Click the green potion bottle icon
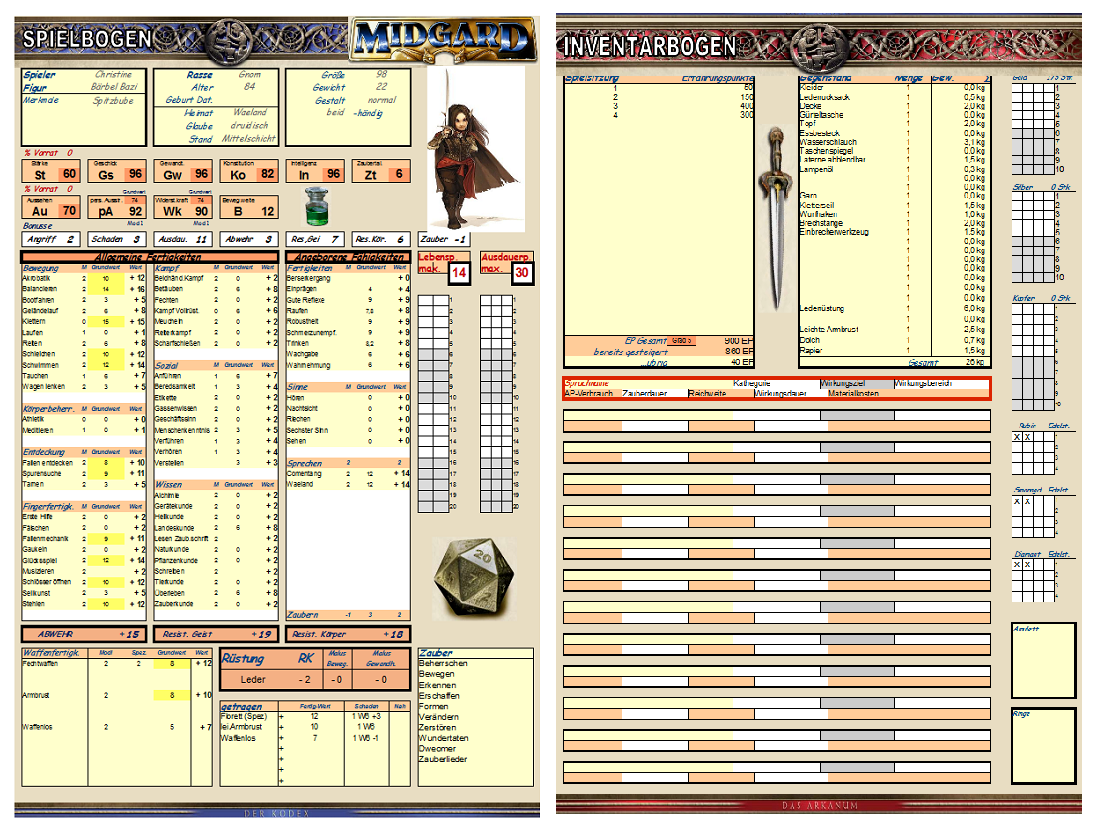 pos(317,205)
